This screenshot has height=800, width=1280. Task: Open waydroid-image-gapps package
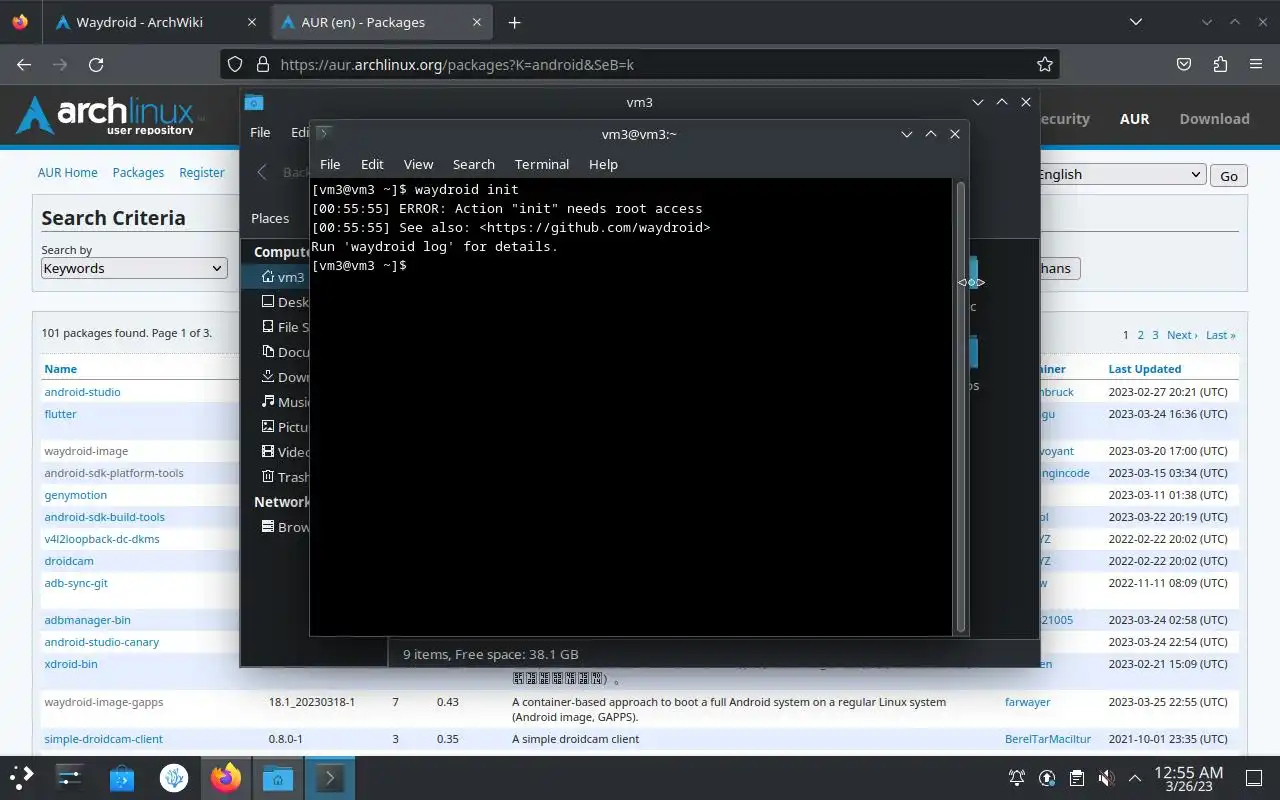(x=104, y=702)
